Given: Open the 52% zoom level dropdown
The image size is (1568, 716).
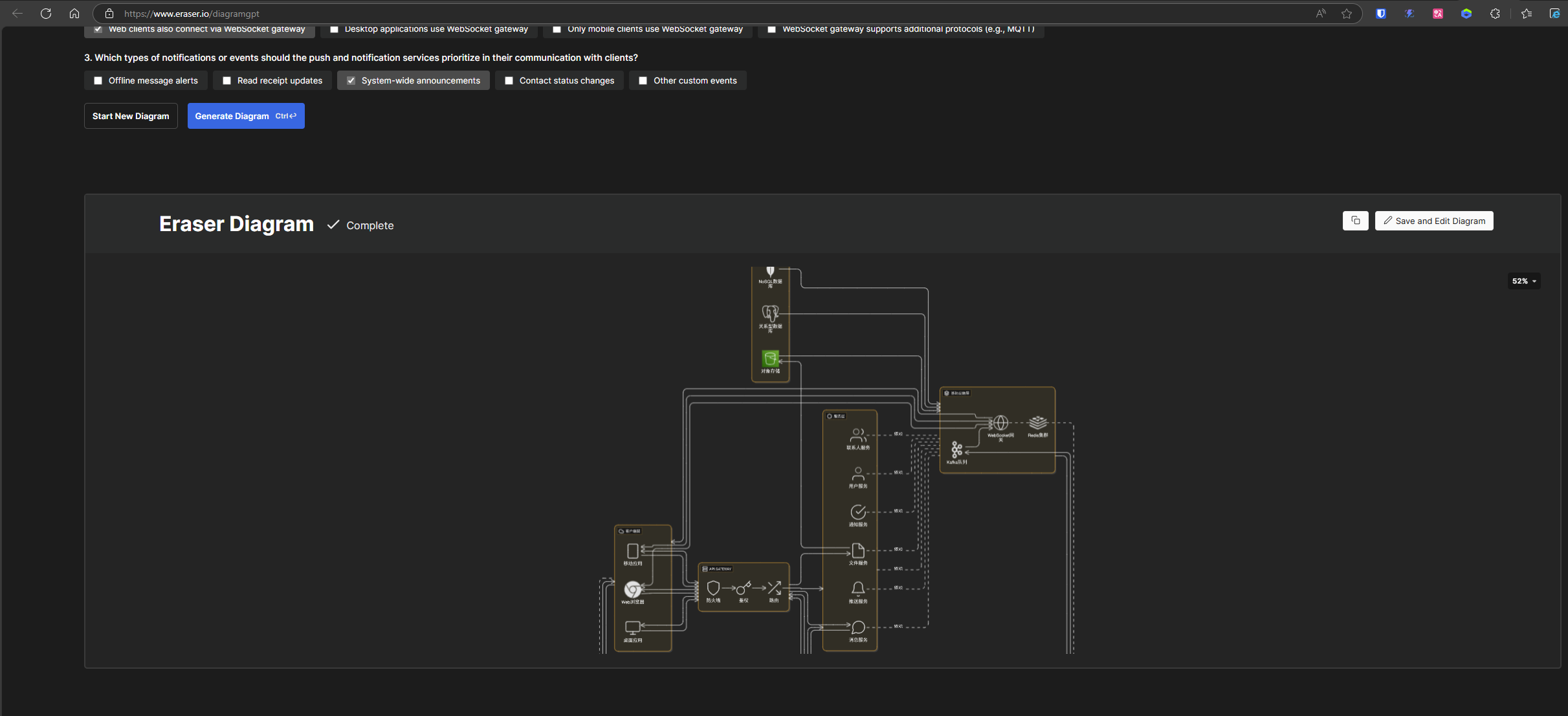Looking at the screenshot, I should click(x=1523, y=281).
